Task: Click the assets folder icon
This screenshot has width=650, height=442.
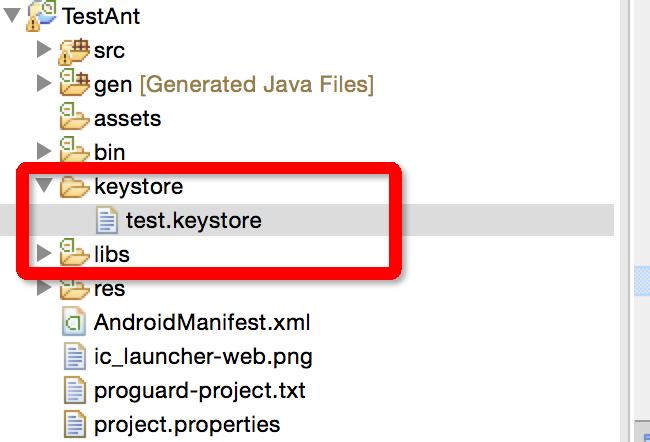Action: coord(74,118)
